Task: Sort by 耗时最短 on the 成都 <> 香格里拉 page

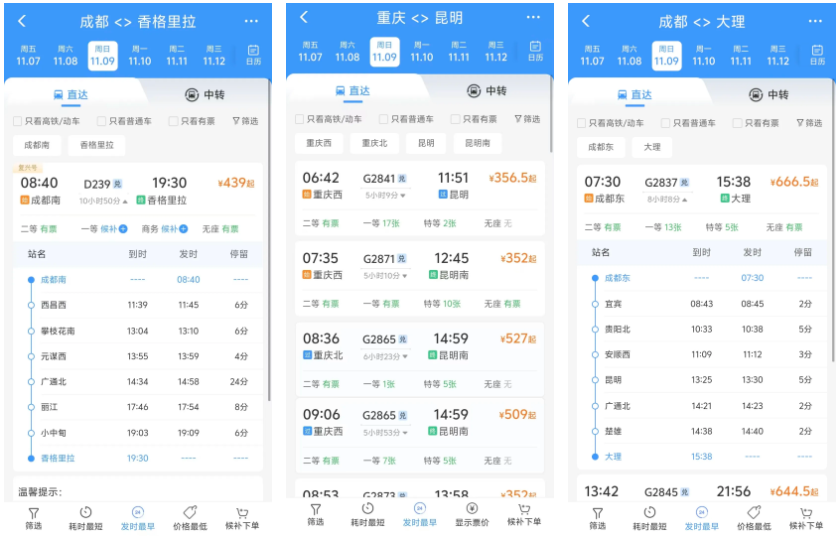Action: (x=86, y=517)
